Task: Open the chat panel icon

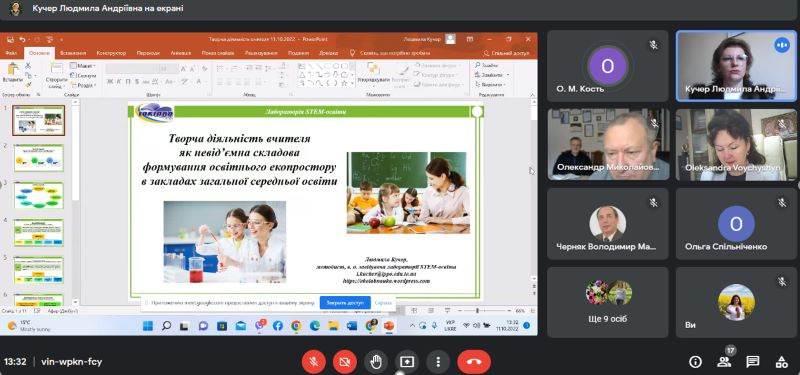Action: point(753,362)
